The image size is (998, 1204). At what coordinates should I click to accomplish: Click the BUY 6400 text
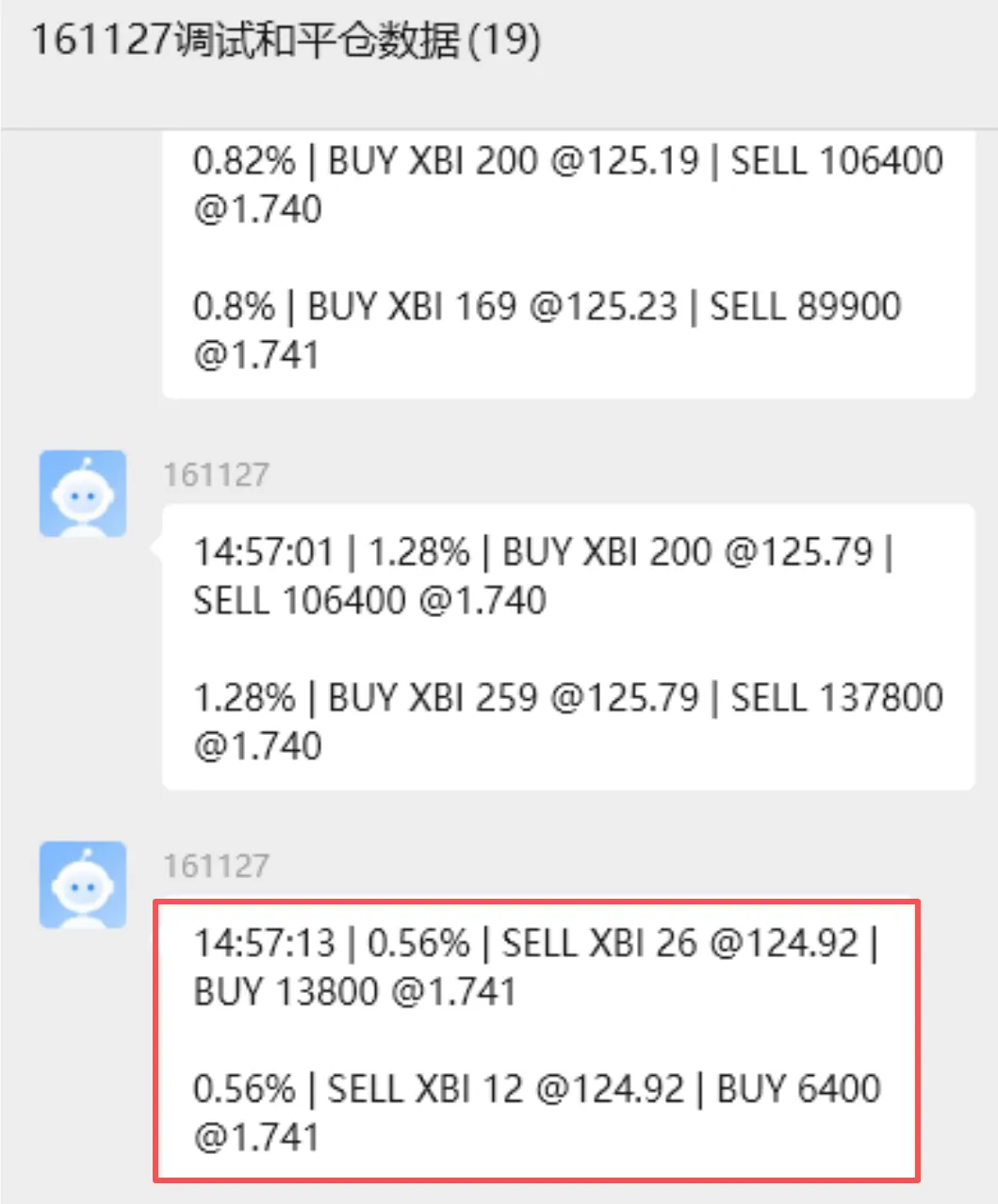pos(799,1089)
